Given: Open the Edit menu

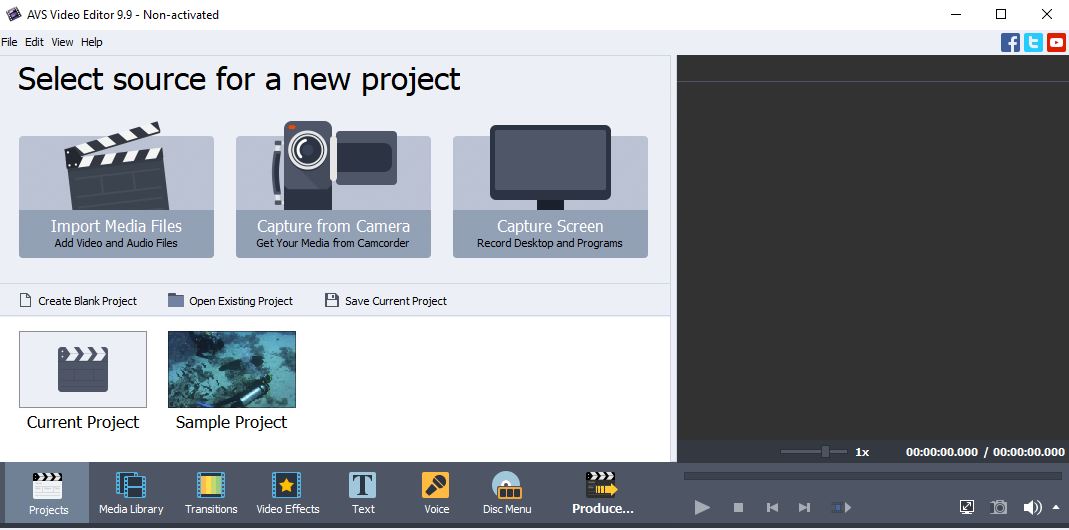Looking at the screenshot, I should pyautogui.click(x=34, y=42).
